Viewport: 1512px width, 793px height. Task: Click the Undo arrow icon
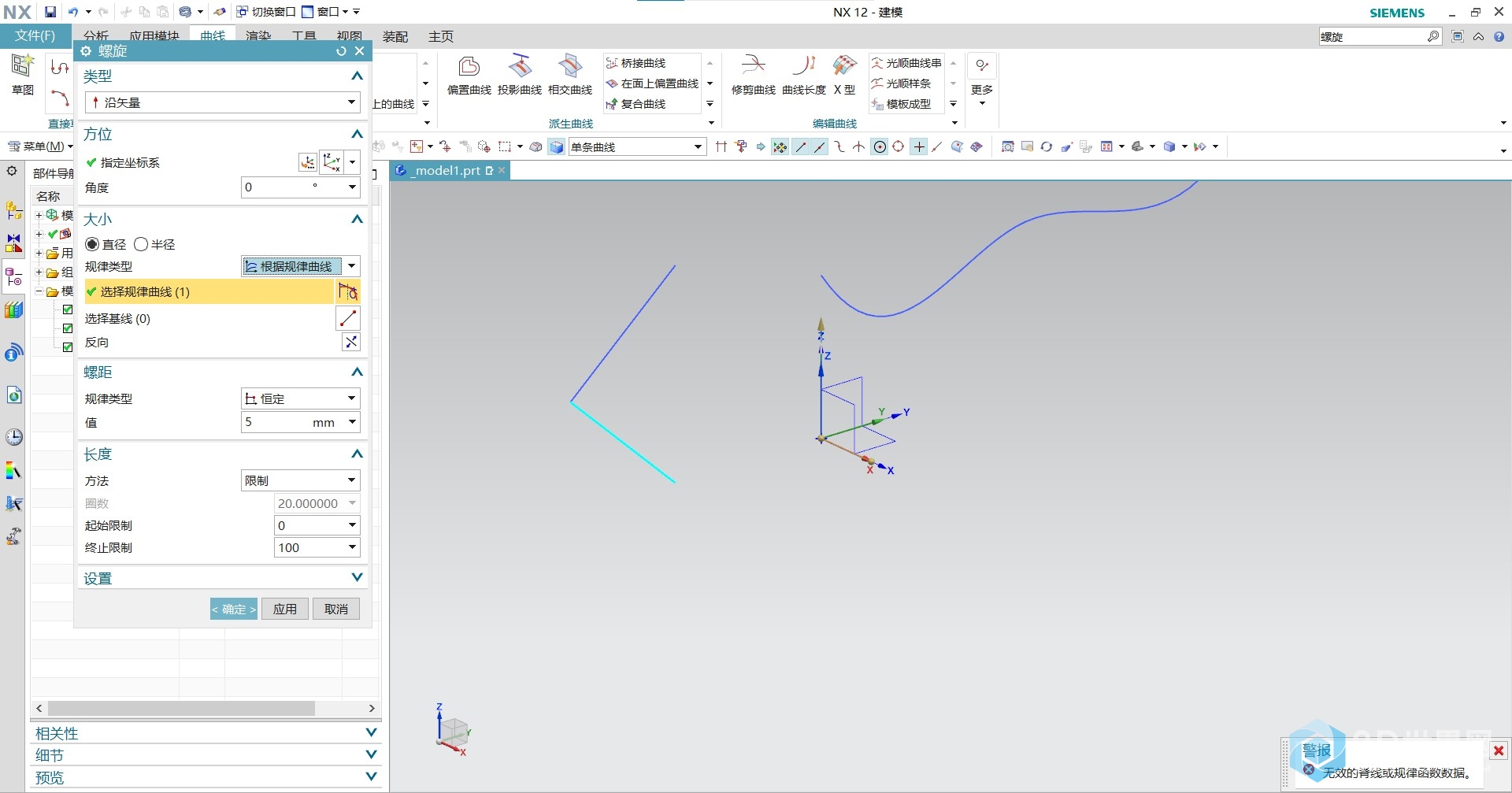(x=72, y=12)
